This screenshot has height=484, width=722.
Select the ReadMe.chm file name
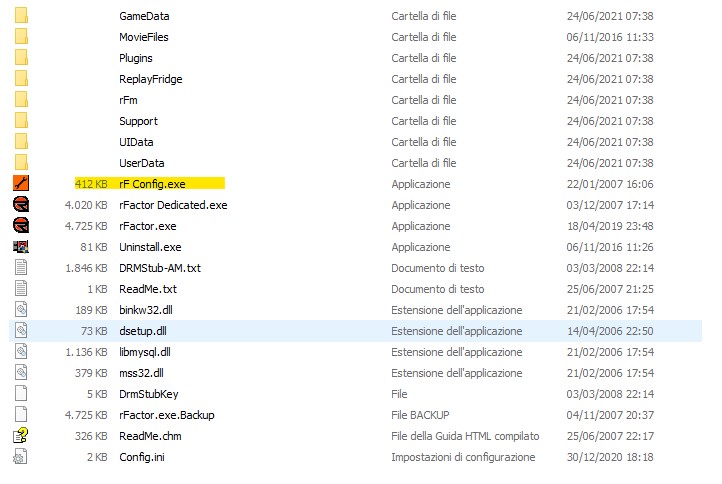pos(150,436)
